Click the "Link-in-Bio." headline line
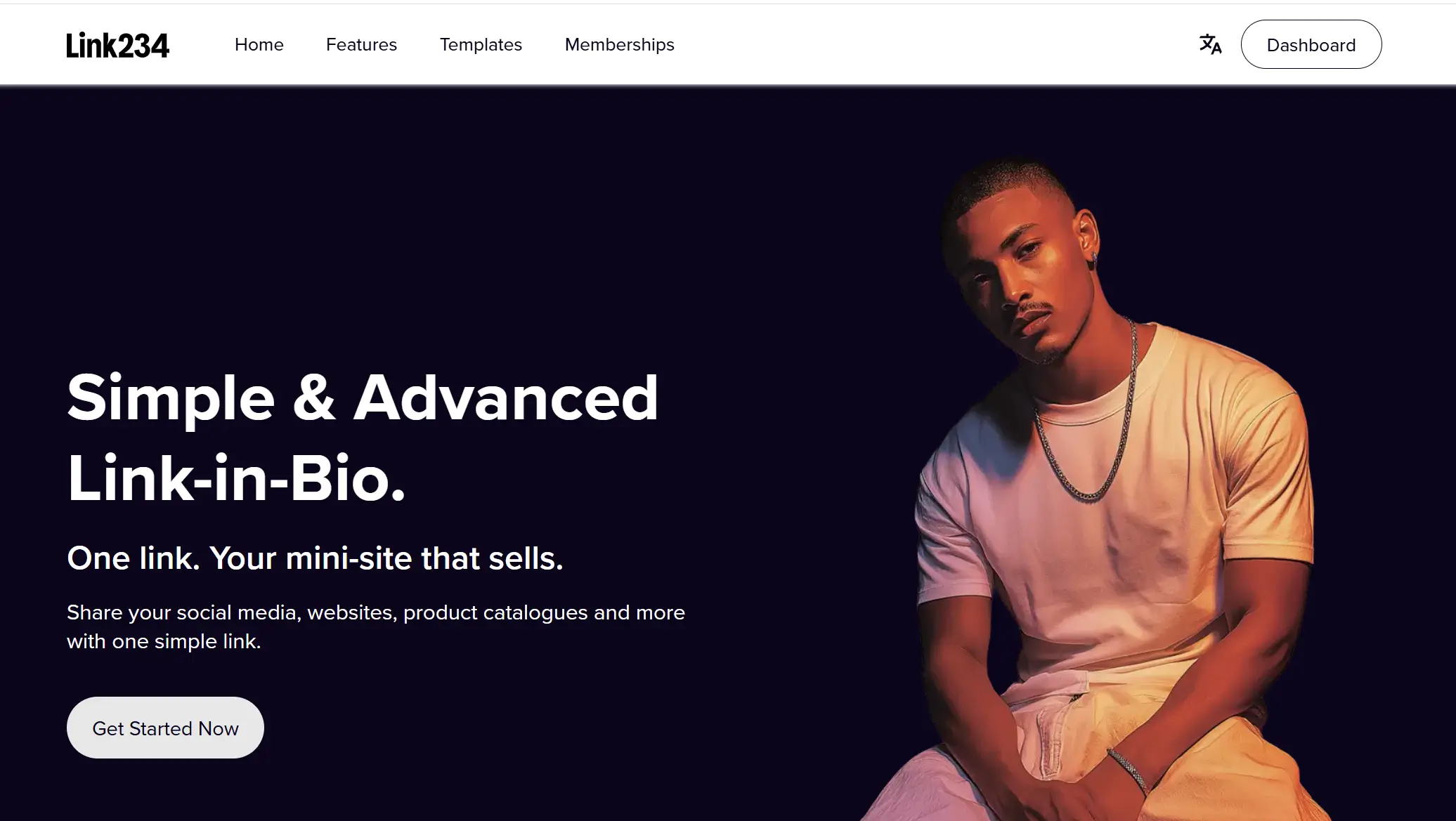The height and width of the screenshot is (821, 1456). coord(236,479)
